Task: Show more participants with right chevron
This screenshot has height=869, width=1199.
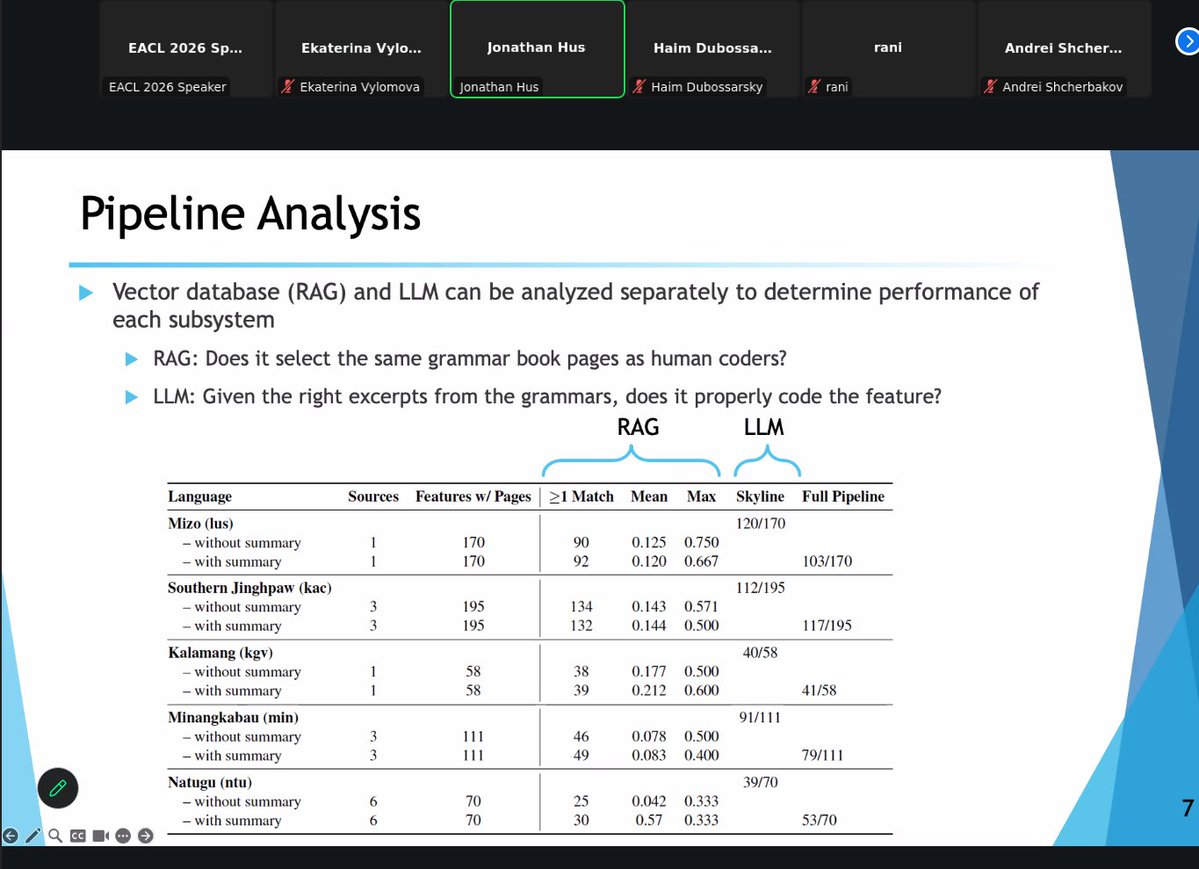Action: click(1188, 41)
